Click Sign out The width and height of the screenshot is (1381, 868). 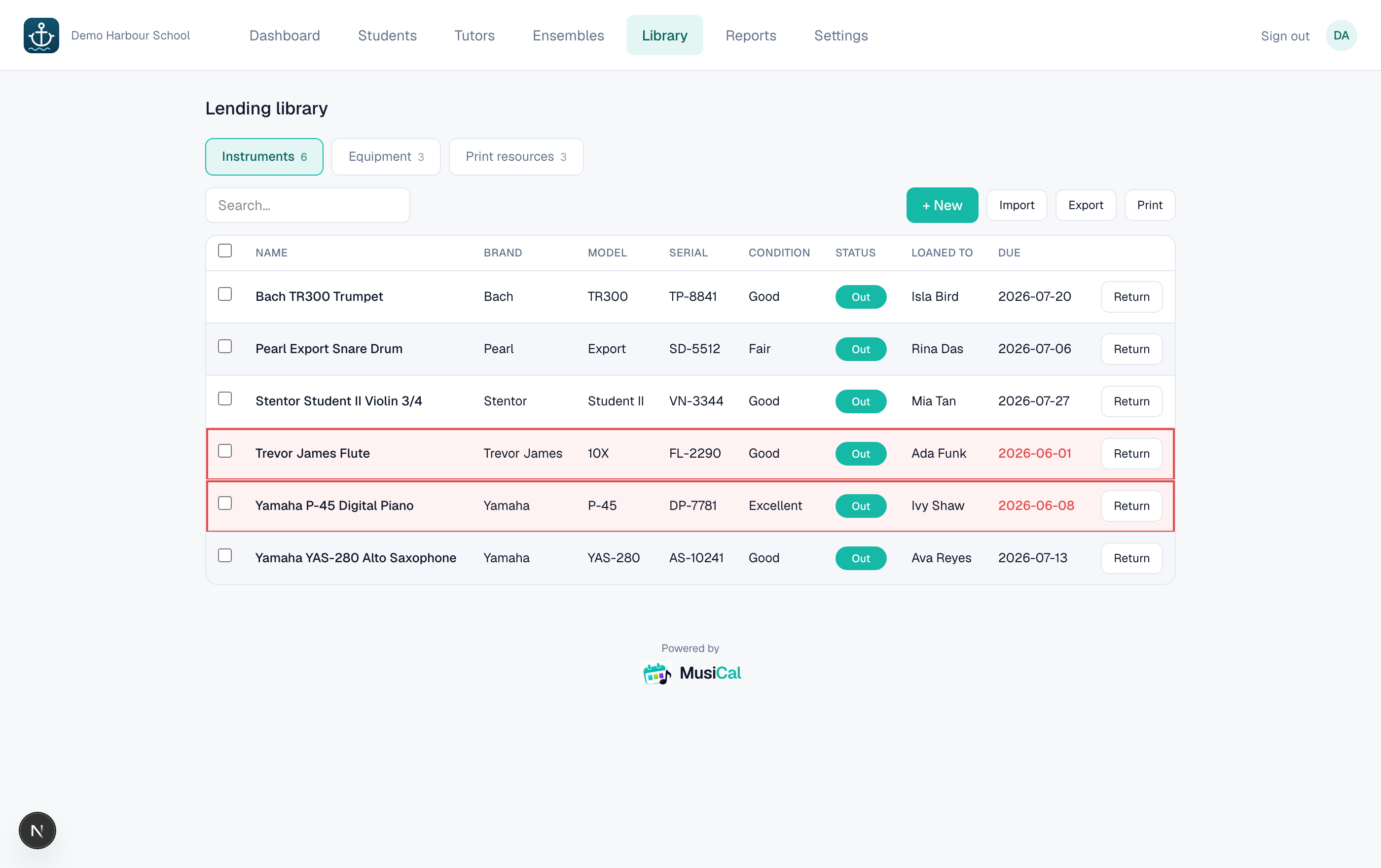point(1285,36)
